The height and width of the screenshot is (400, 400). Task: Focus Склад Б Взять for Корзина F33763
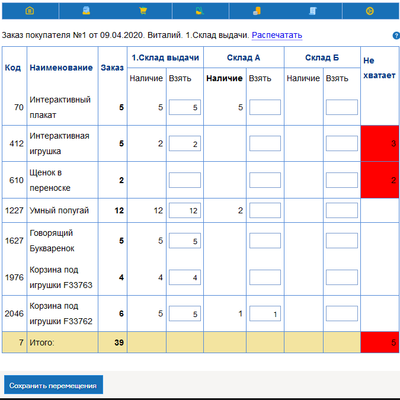pos(342,277)
